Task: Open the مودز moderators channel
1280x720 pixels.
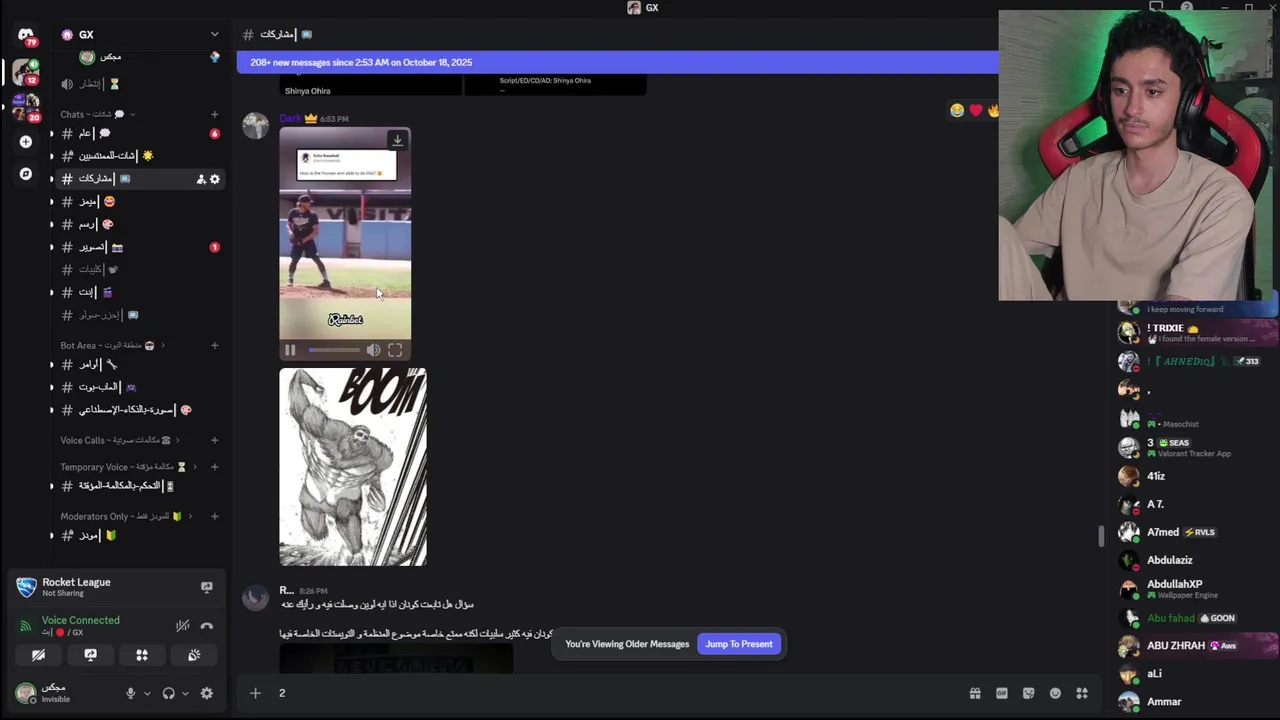Action: pyautogui.click(x=138, y=535)
